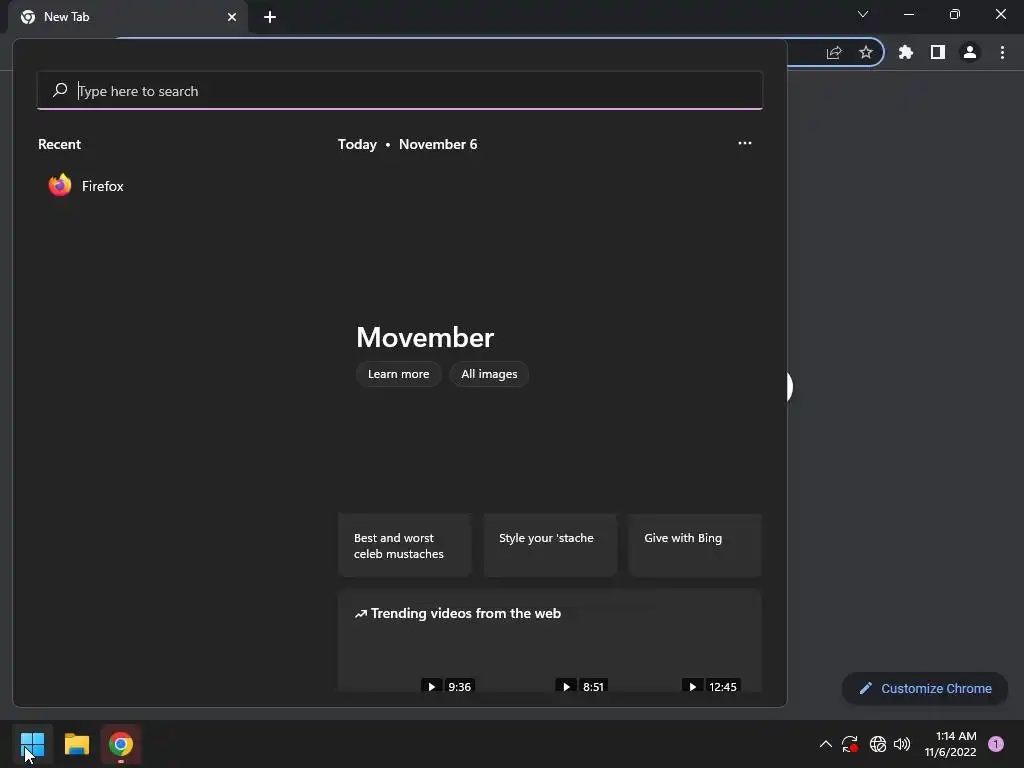Click the Recent section label

click(x=59, y=144)
